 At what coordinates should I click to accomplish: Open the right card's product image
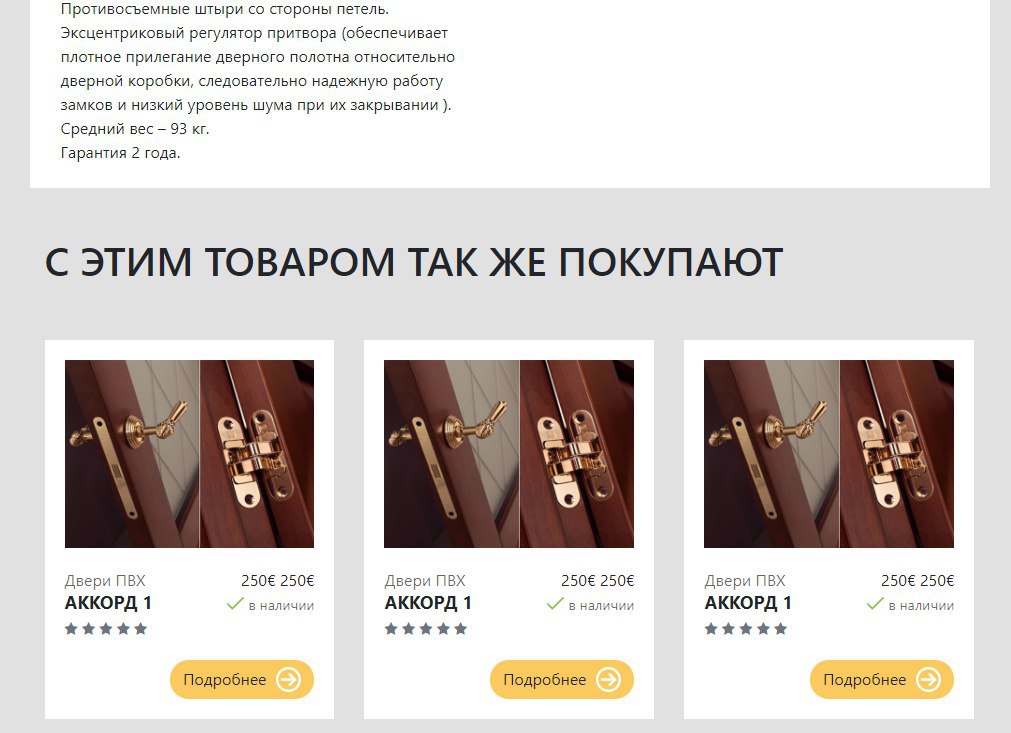point(829,454)
